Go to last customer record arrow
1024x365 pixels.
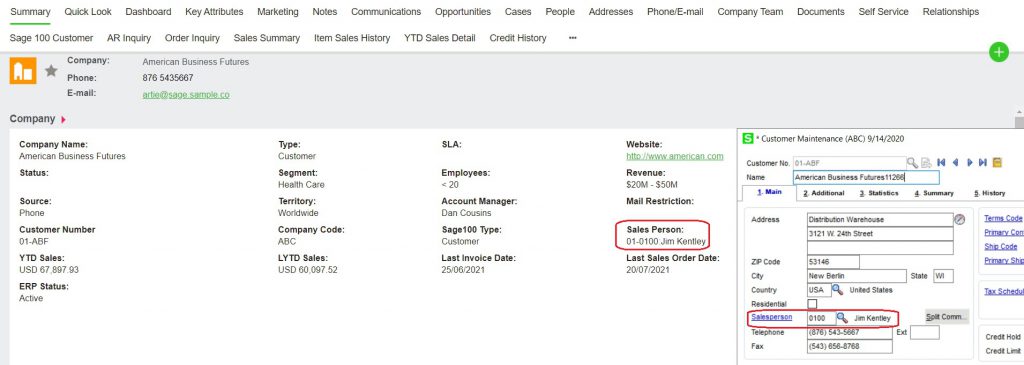[x=983, y=163]
